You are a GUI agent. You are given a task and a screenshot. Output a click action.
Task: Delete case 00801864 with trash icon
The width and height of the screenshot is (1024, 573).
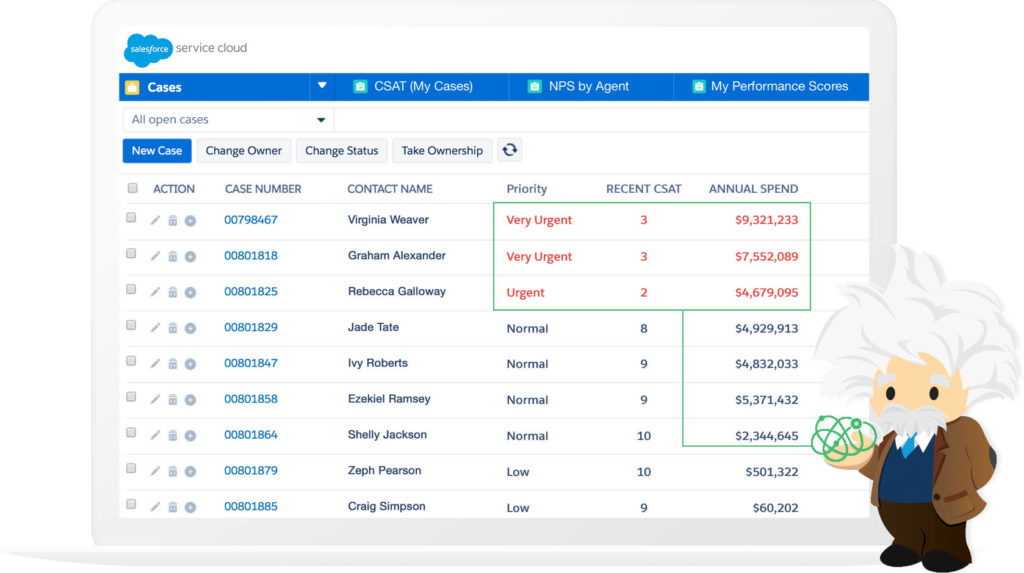coord(172,435)
